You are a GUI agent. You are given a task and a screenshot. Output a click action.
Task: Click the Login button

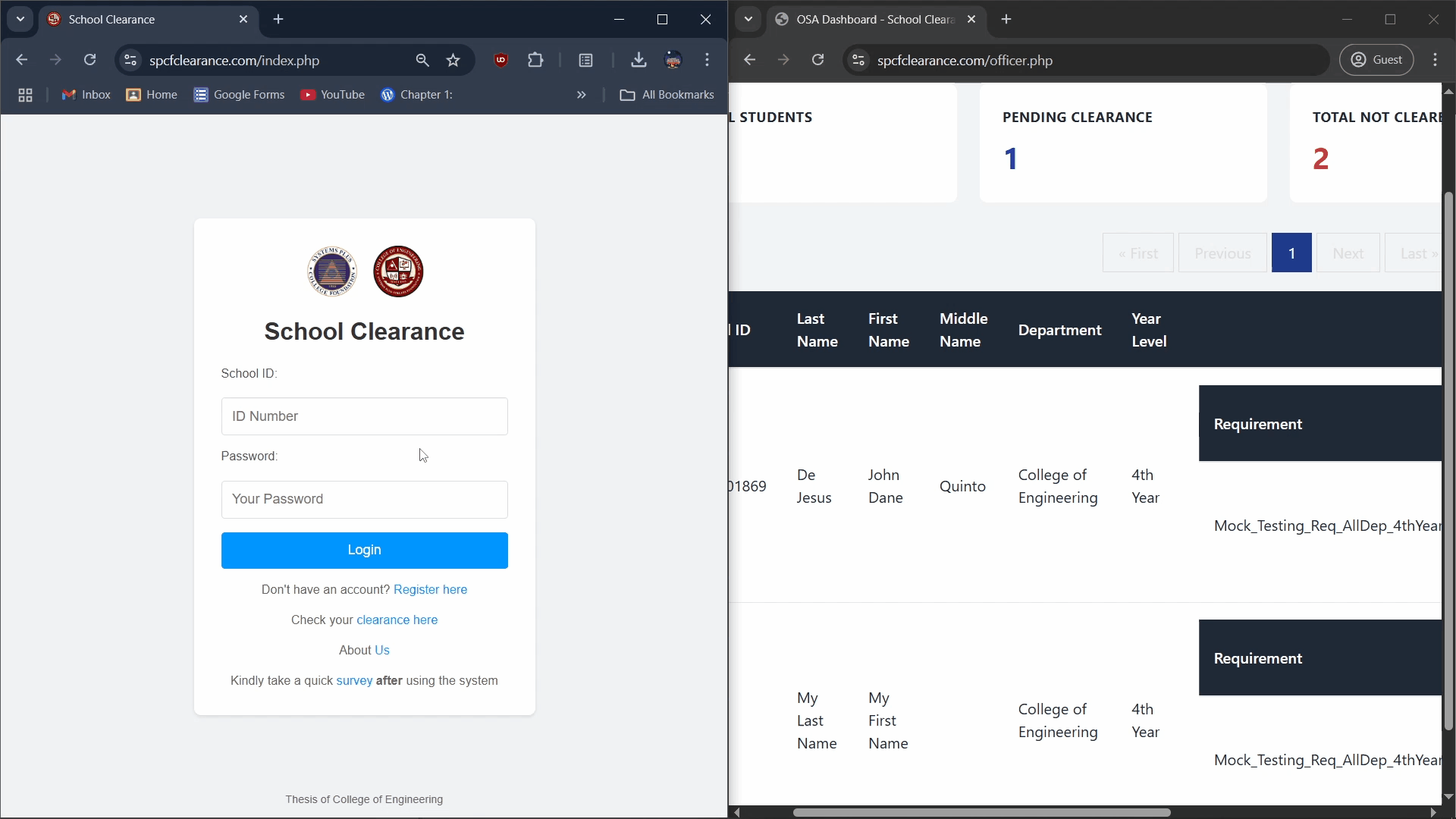[364, 550]
